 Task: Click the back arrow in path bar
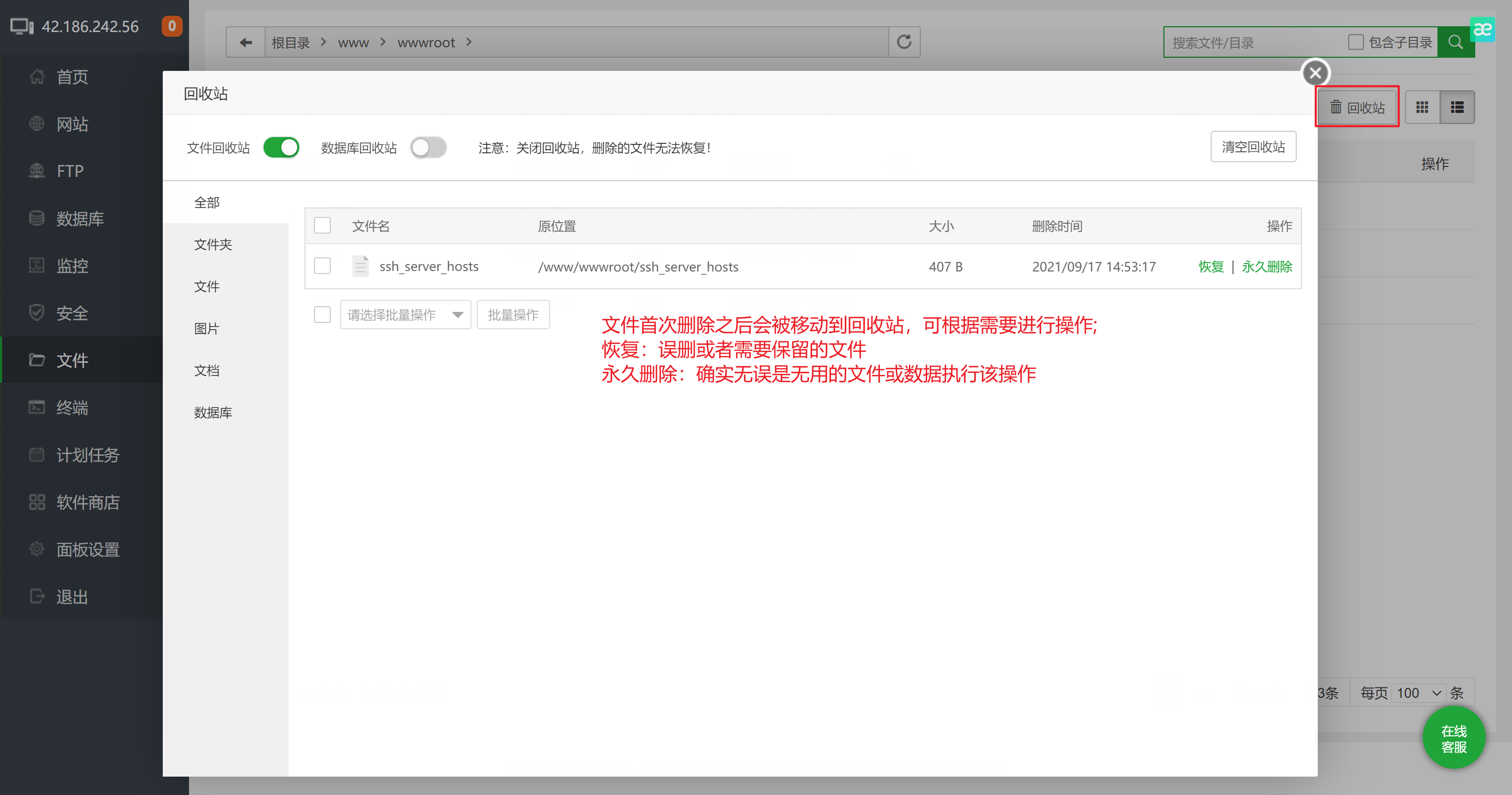245,43
